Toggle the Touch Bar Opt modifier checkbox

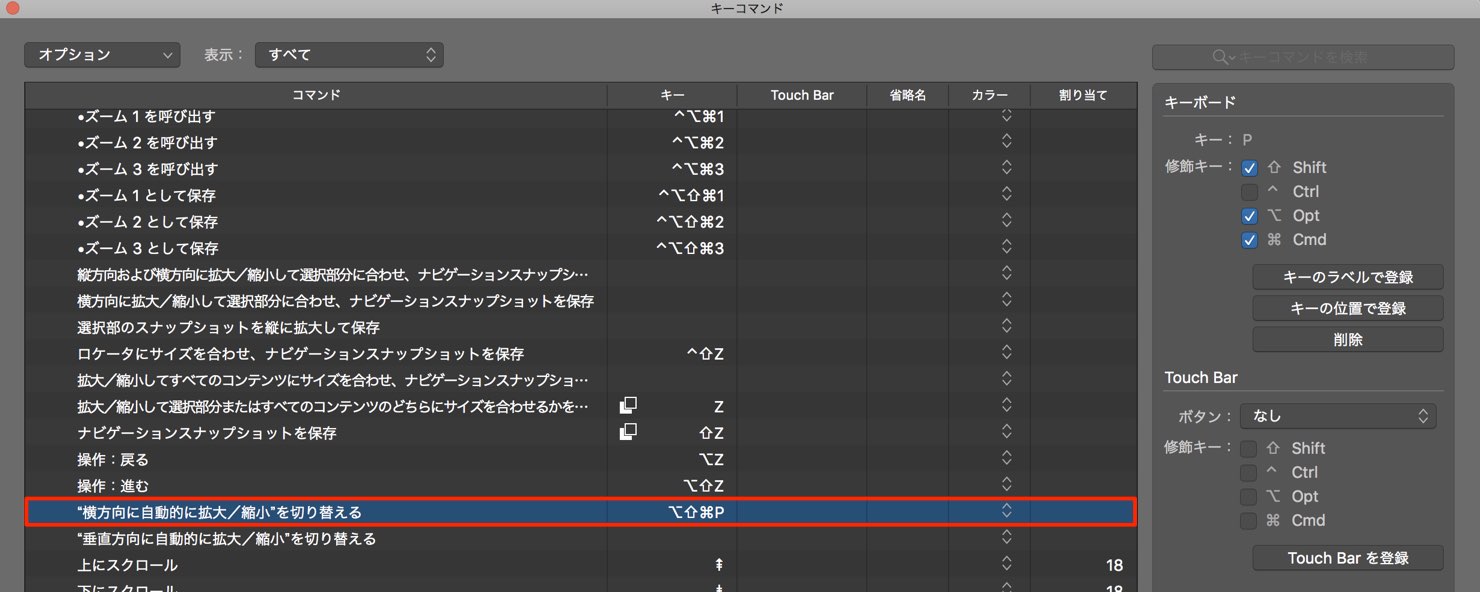coord(1248,497)
